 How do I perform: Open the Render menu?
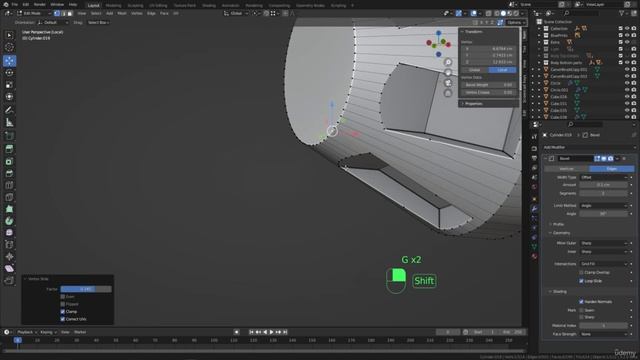click(x=40, y=4)
